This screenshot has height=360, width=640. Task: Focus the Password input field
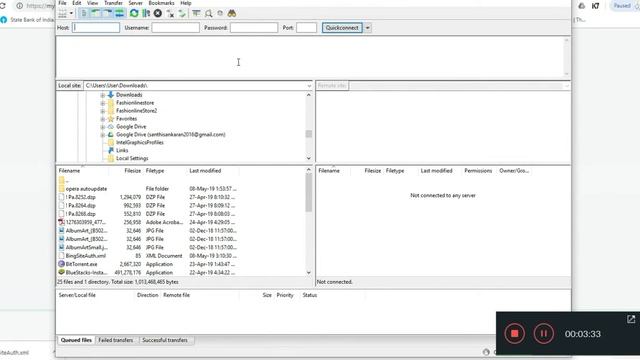pos(254,28)
